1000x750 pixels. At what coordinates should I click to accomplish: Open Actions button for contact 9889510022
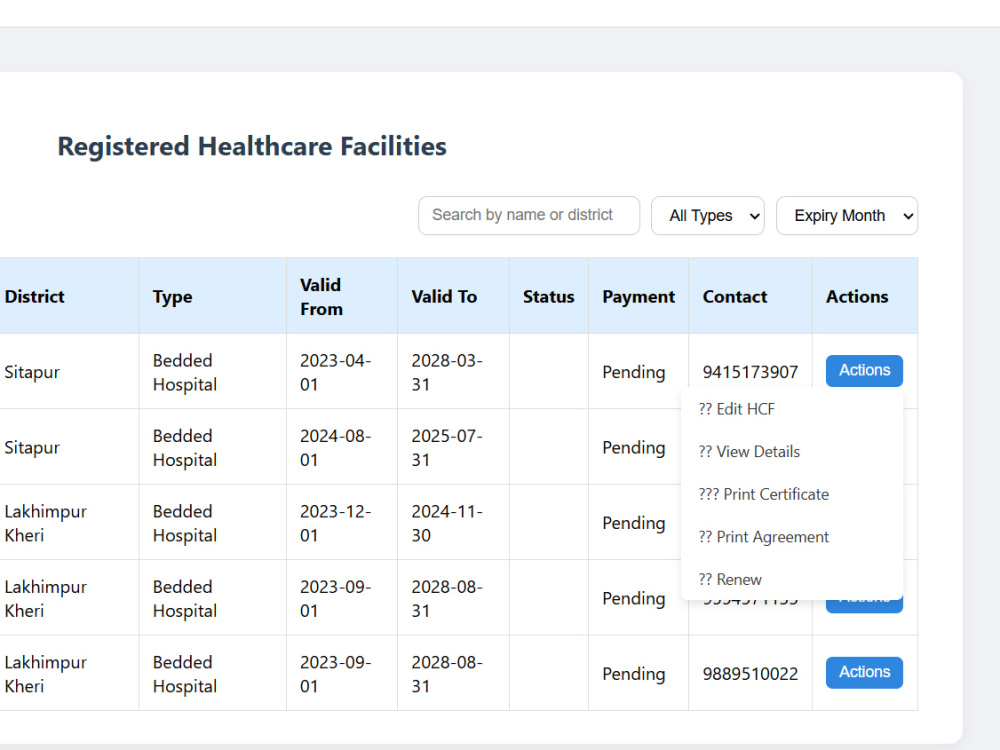point(864,672)
